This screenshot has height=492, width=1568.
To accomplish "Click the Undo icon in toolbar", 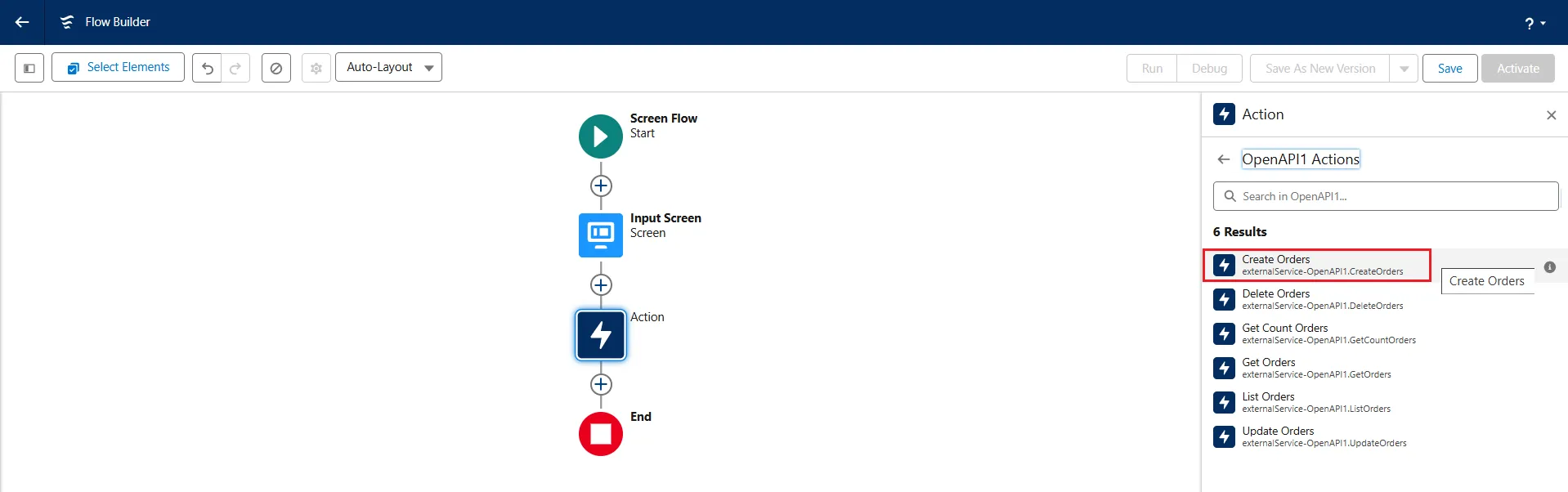I will tap(208, 68).
